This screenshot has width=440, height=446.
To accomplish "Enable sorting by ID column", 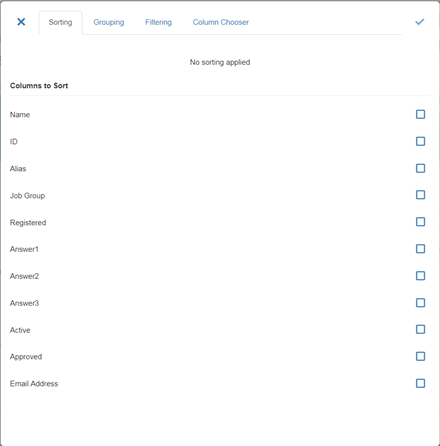I will (420, 141).
